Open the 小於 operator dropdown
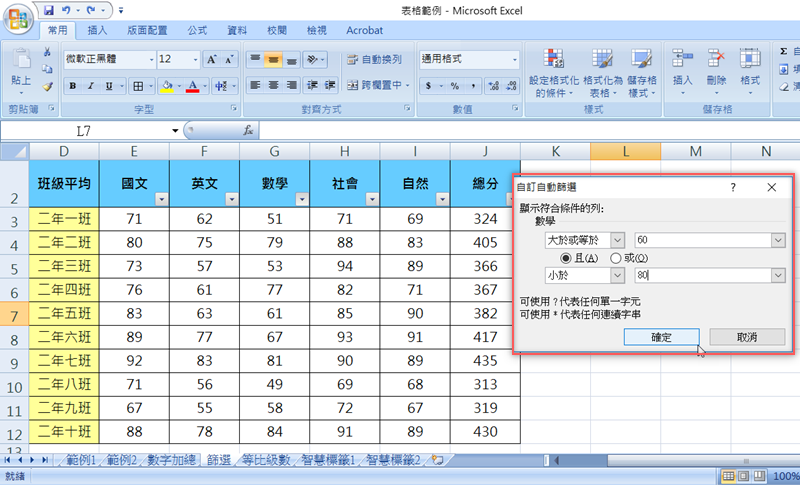 [x=616, y=275]
